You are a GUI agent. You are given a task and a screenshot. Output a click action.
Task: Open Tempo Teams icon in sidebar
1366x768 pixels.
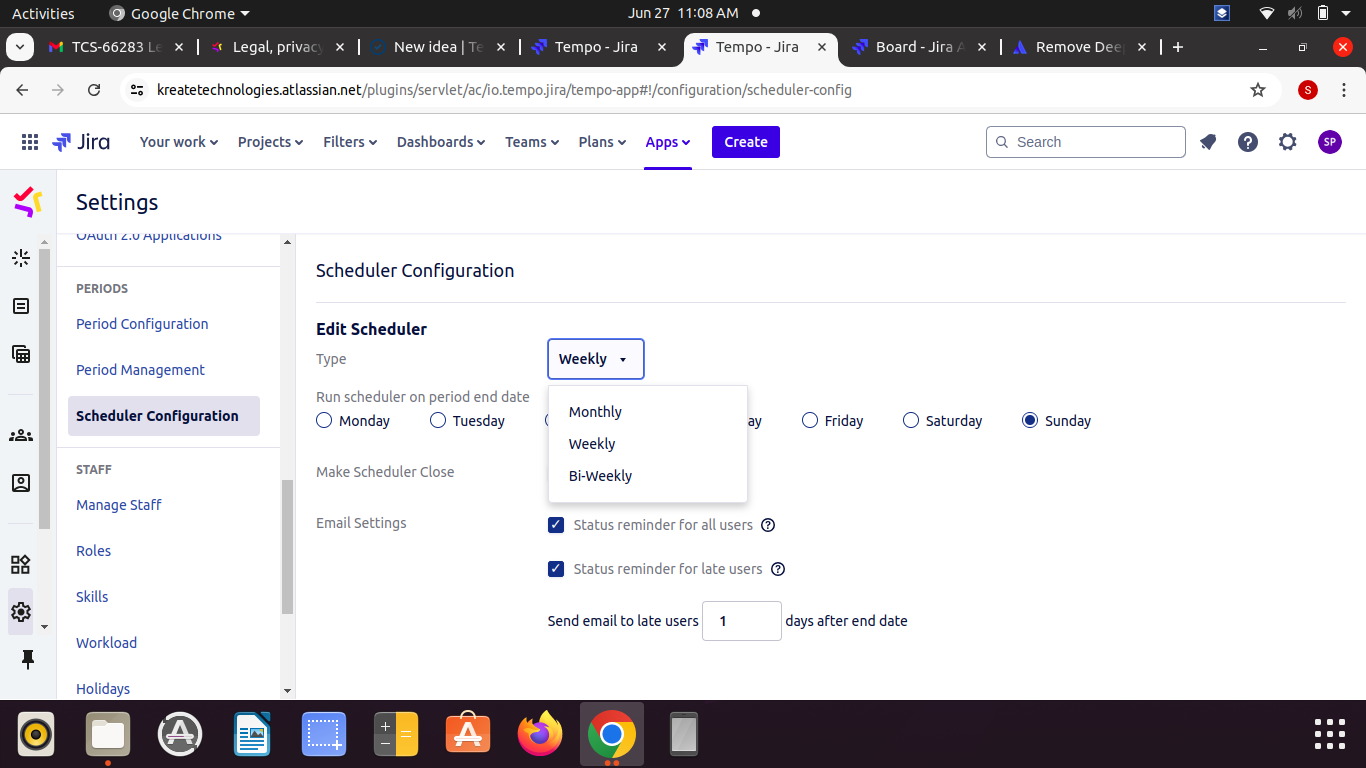point(21,436)
